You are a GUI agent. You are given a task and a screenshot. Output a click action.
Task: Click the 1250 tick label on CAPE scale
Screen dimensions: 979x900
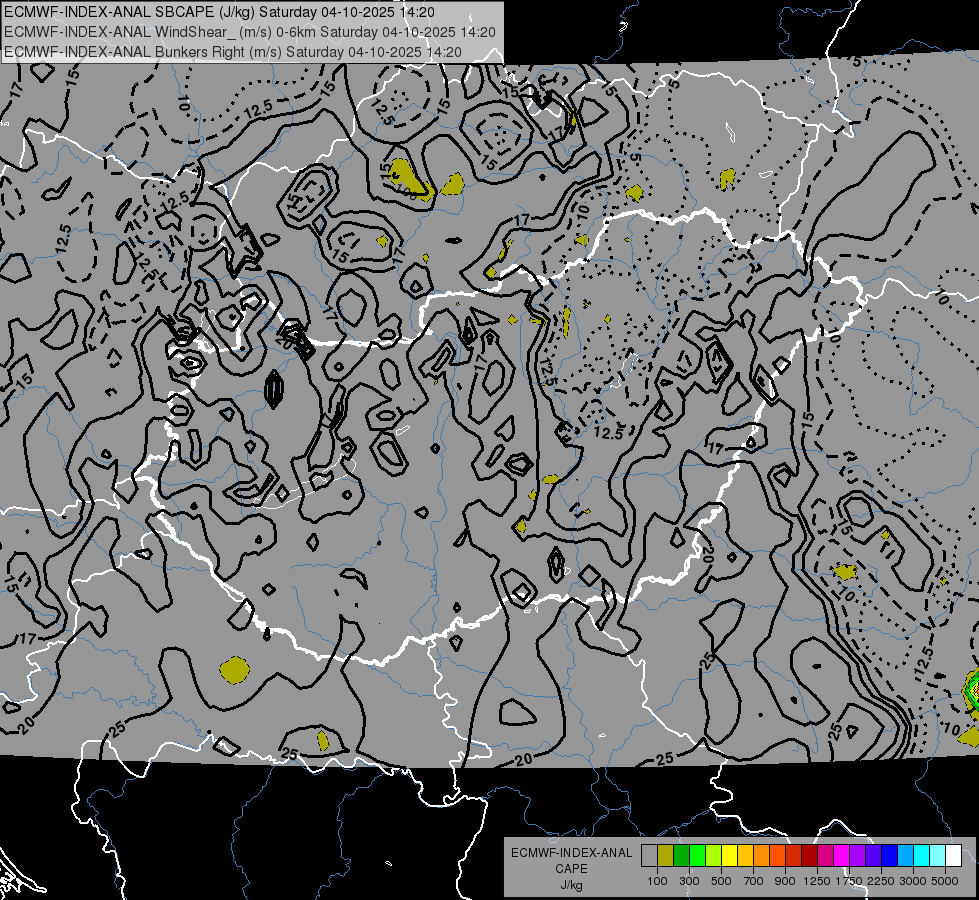tap(817, 881)
